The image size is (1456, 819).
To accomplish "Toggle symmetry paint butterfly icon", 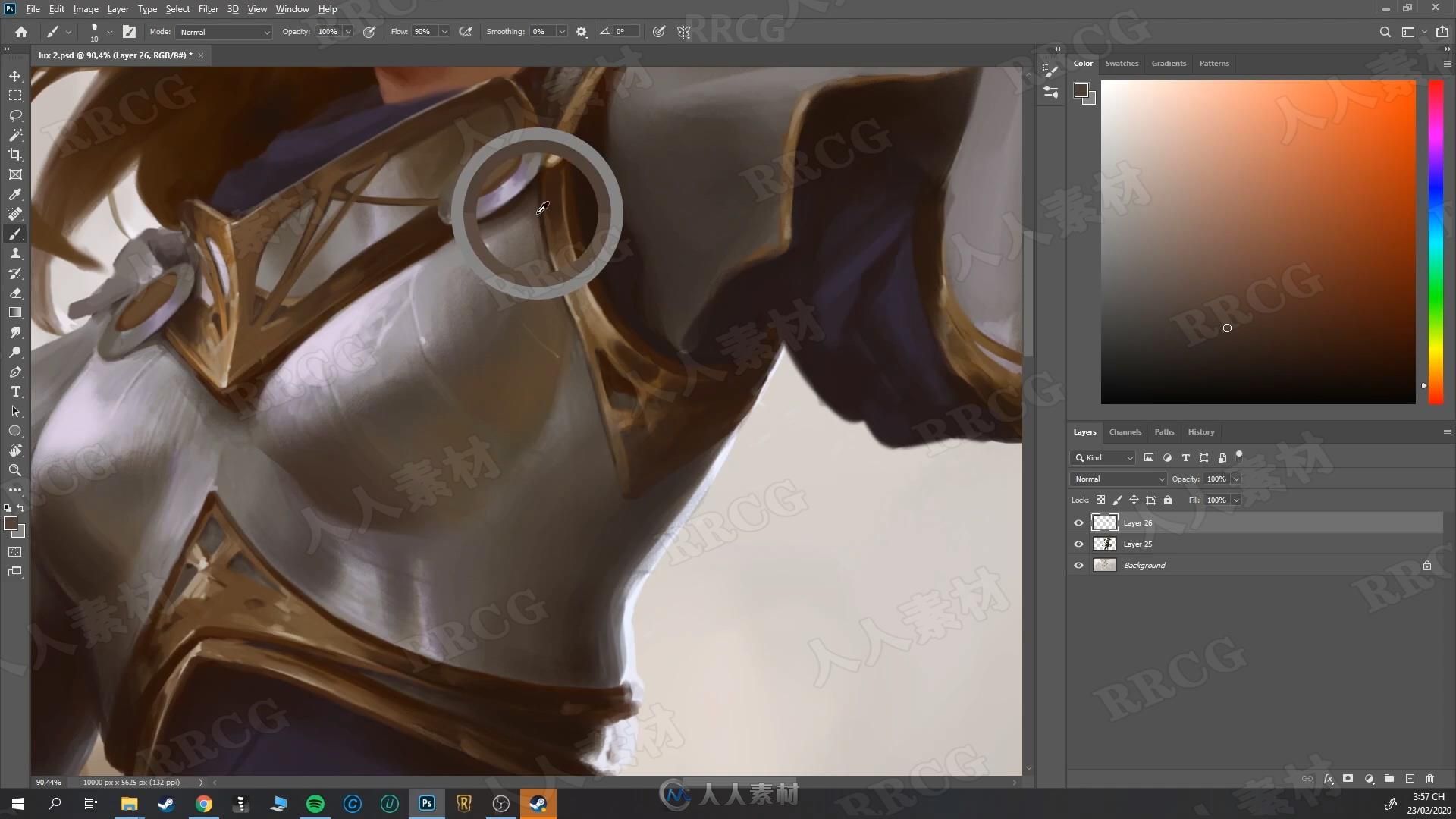I will [683, 32].
